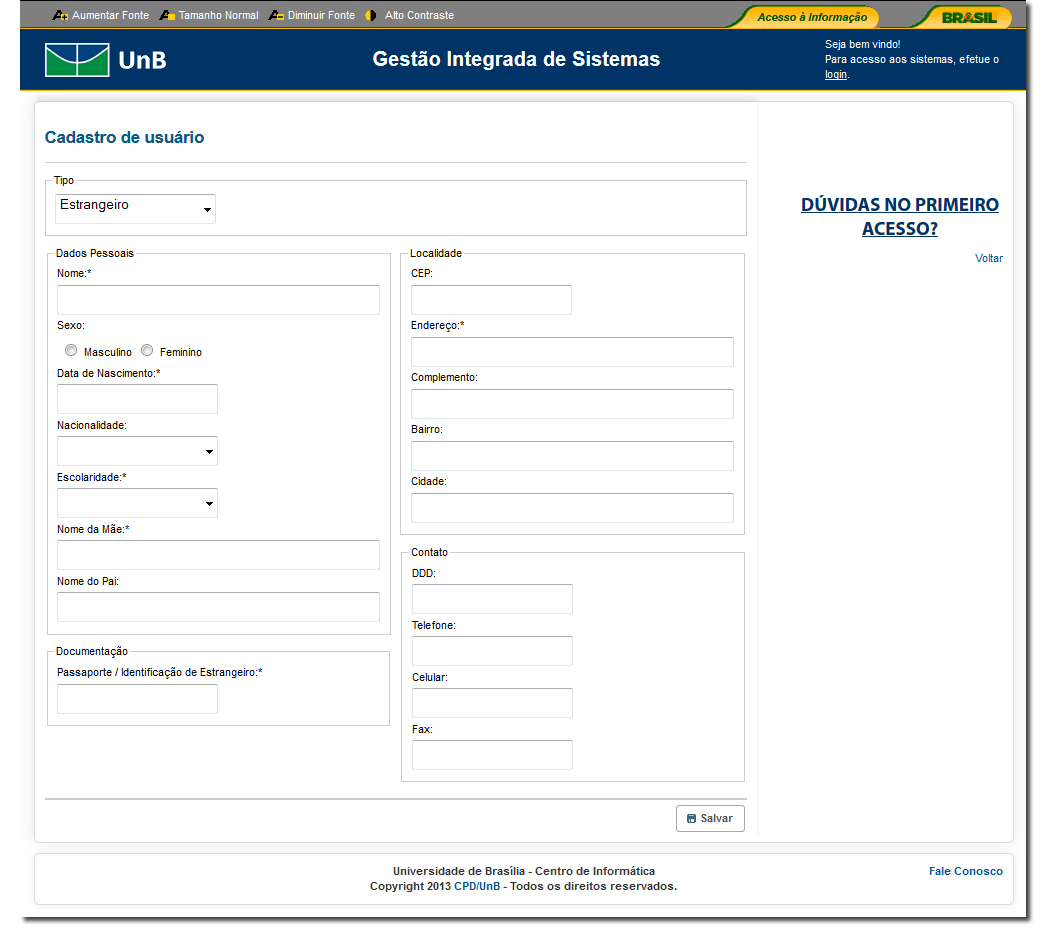This screenshot has width=1054, height=935.
Task: Click the BRASIL government badge
Action: click(x=969, y=17)
